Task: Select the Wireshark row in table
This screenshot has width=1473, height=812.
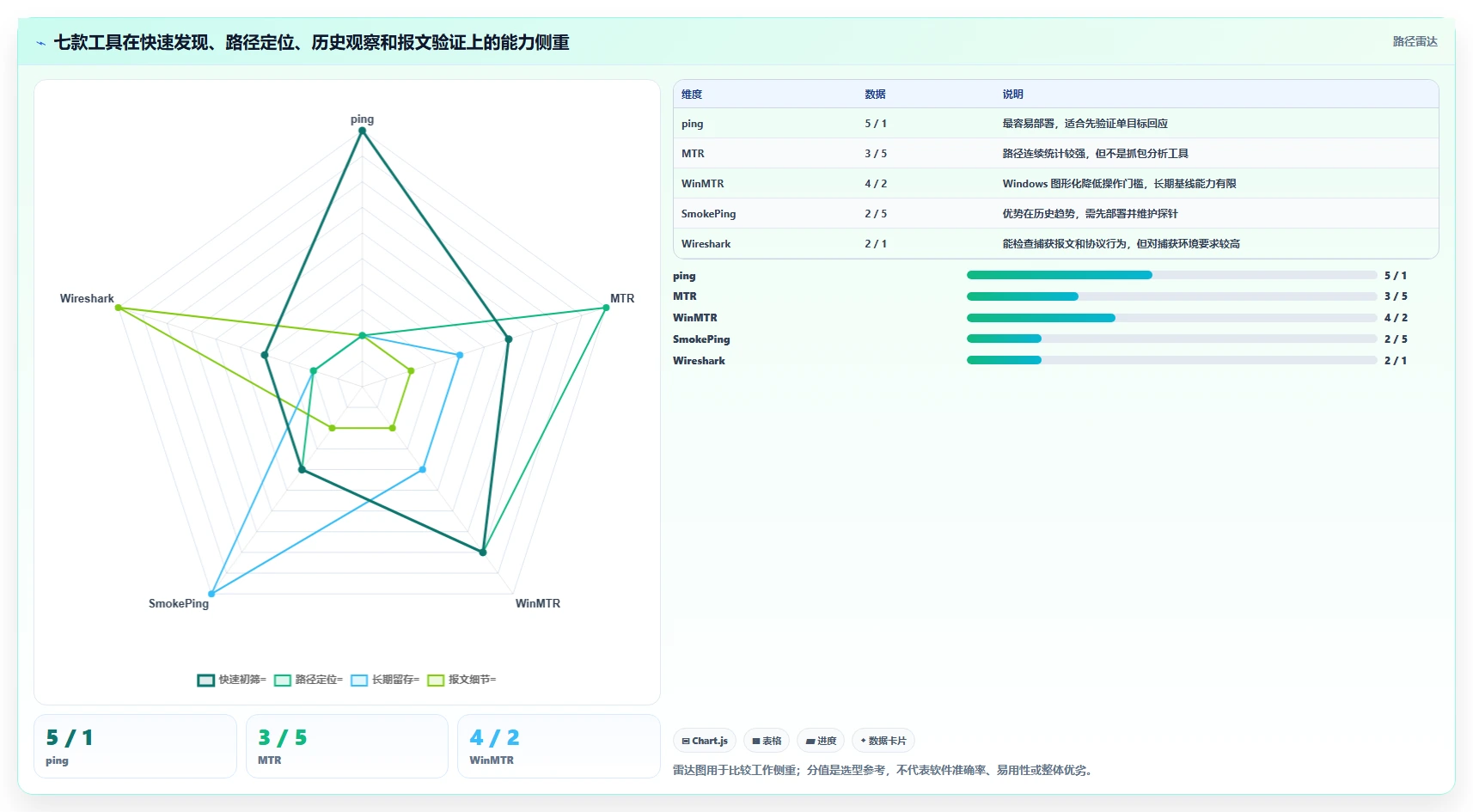Action: pos(1055,244)
